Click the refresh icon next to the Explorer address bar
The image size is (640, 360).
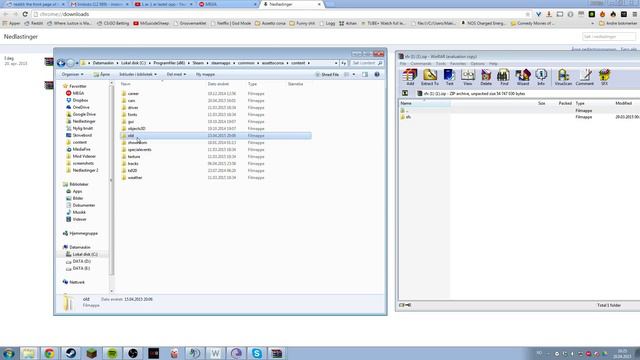[x=344, y=63]
